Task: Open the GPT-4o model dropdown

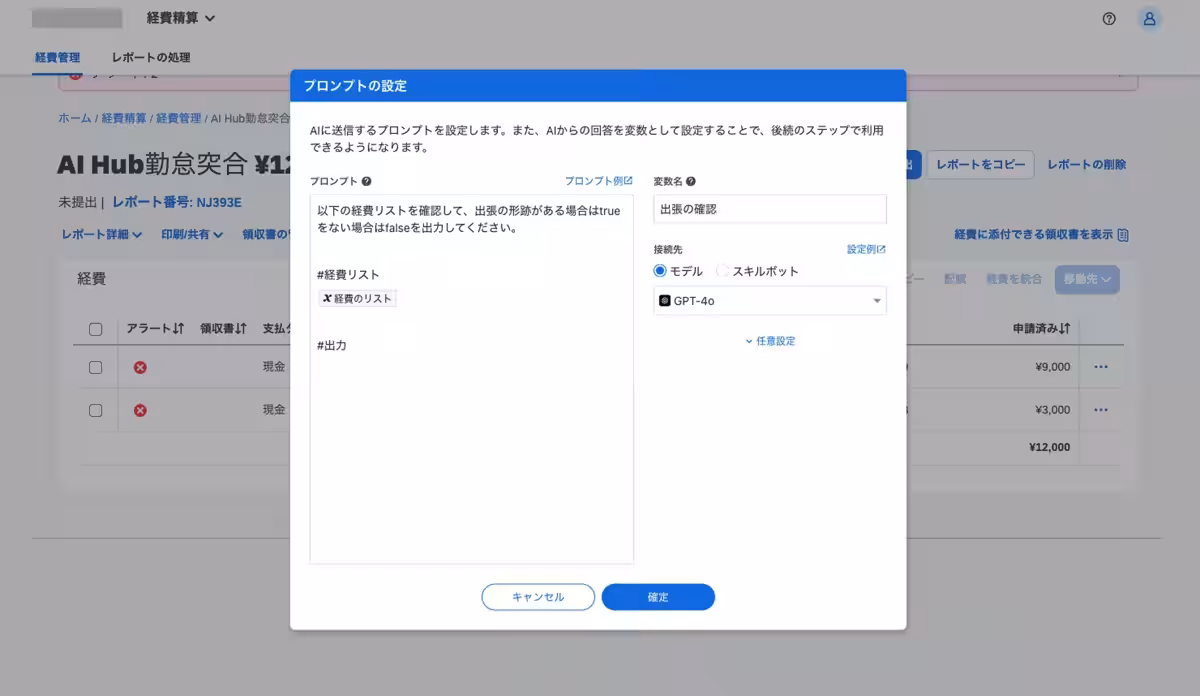Action: pyautogui.click(x=769, y=300)
